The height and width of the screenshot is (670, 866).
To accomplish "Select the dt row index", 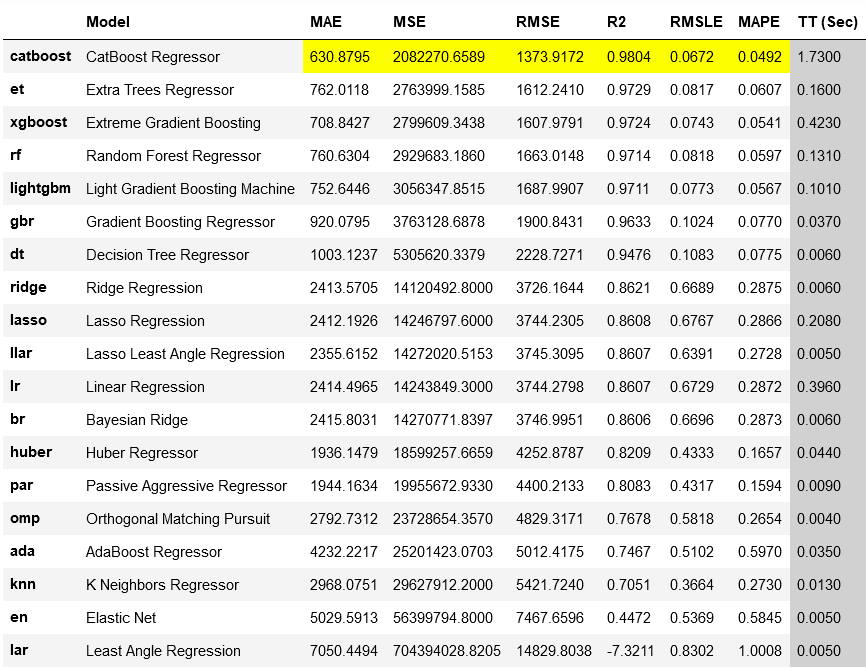I will [x=17, y=254].
